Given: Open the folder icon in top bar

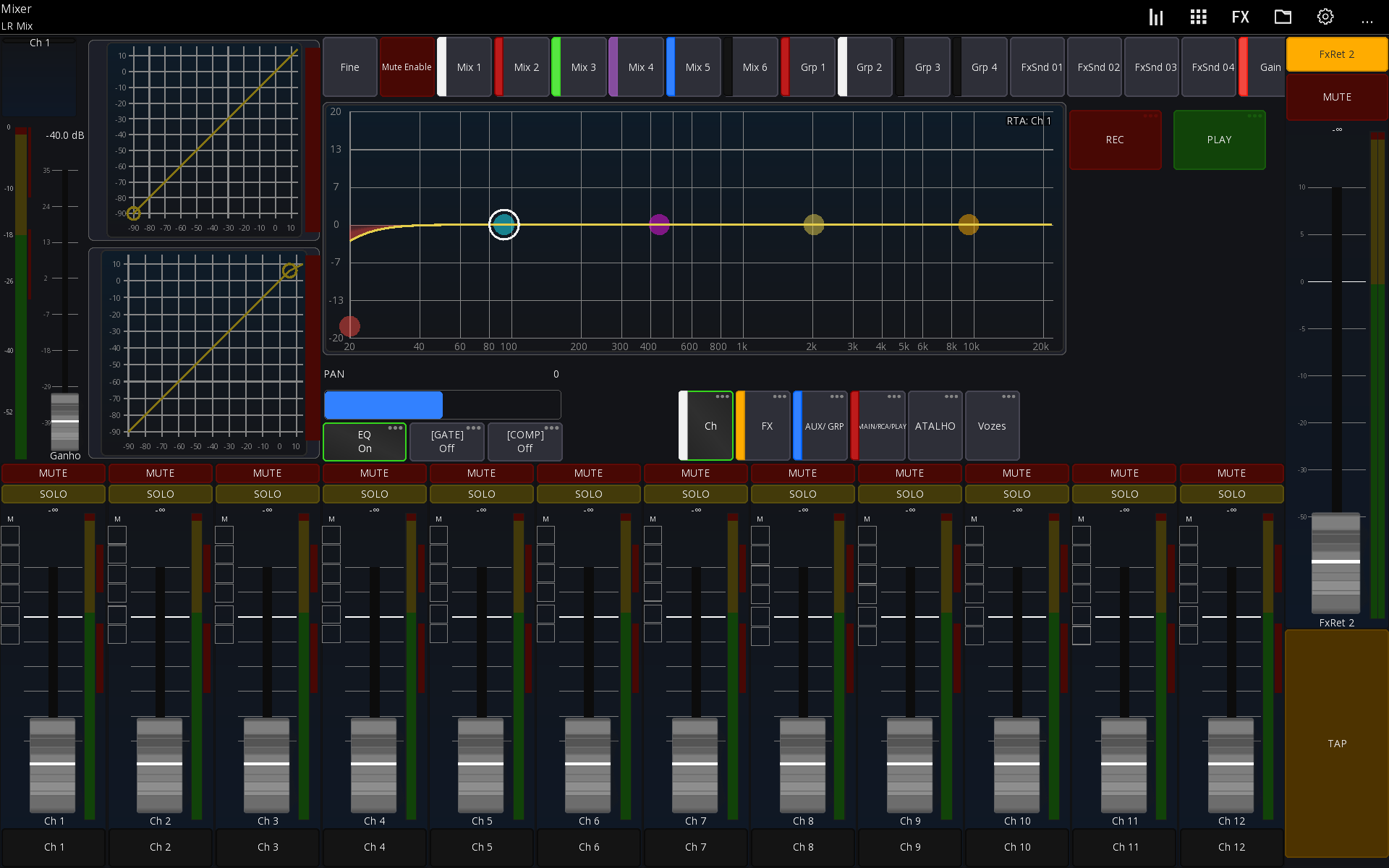Looking at the screenshot, I should coord(1283,17).
